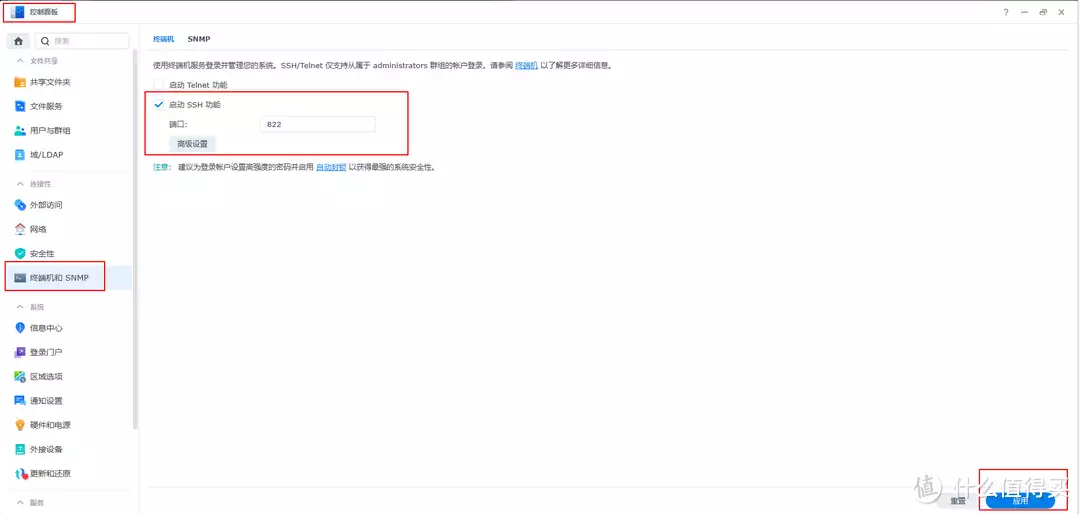Collapse the 文件共享 sidebar section

[20, 61]
